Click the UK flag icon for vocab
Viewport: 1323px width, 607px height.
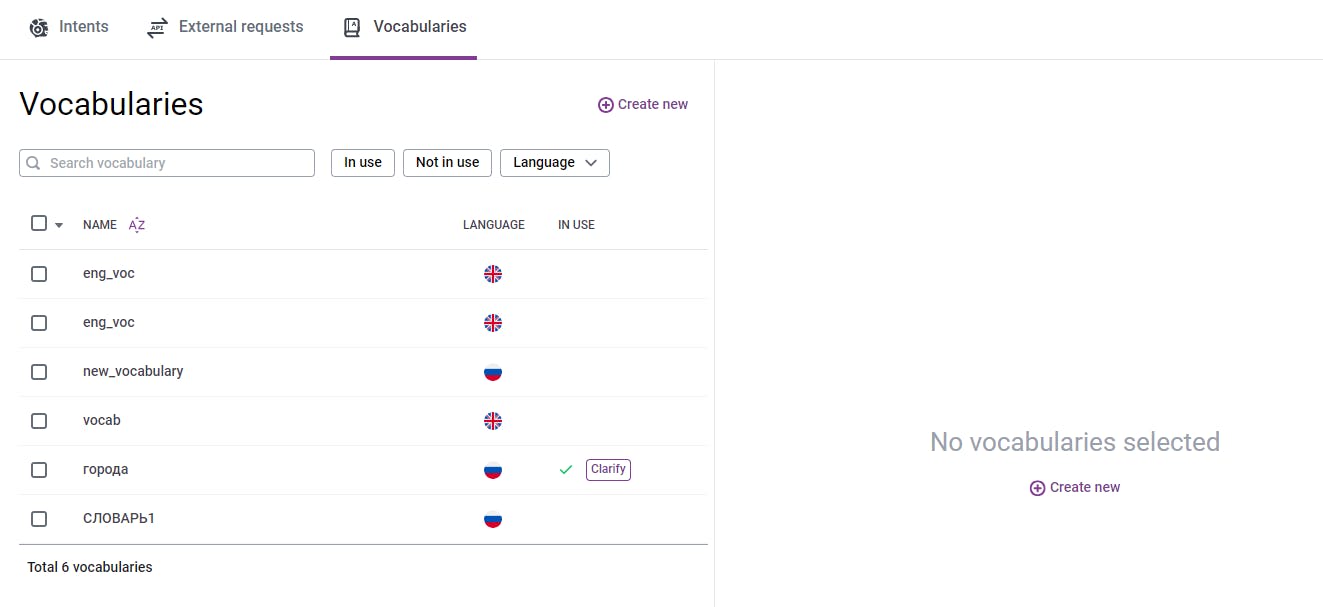(492, 421)
